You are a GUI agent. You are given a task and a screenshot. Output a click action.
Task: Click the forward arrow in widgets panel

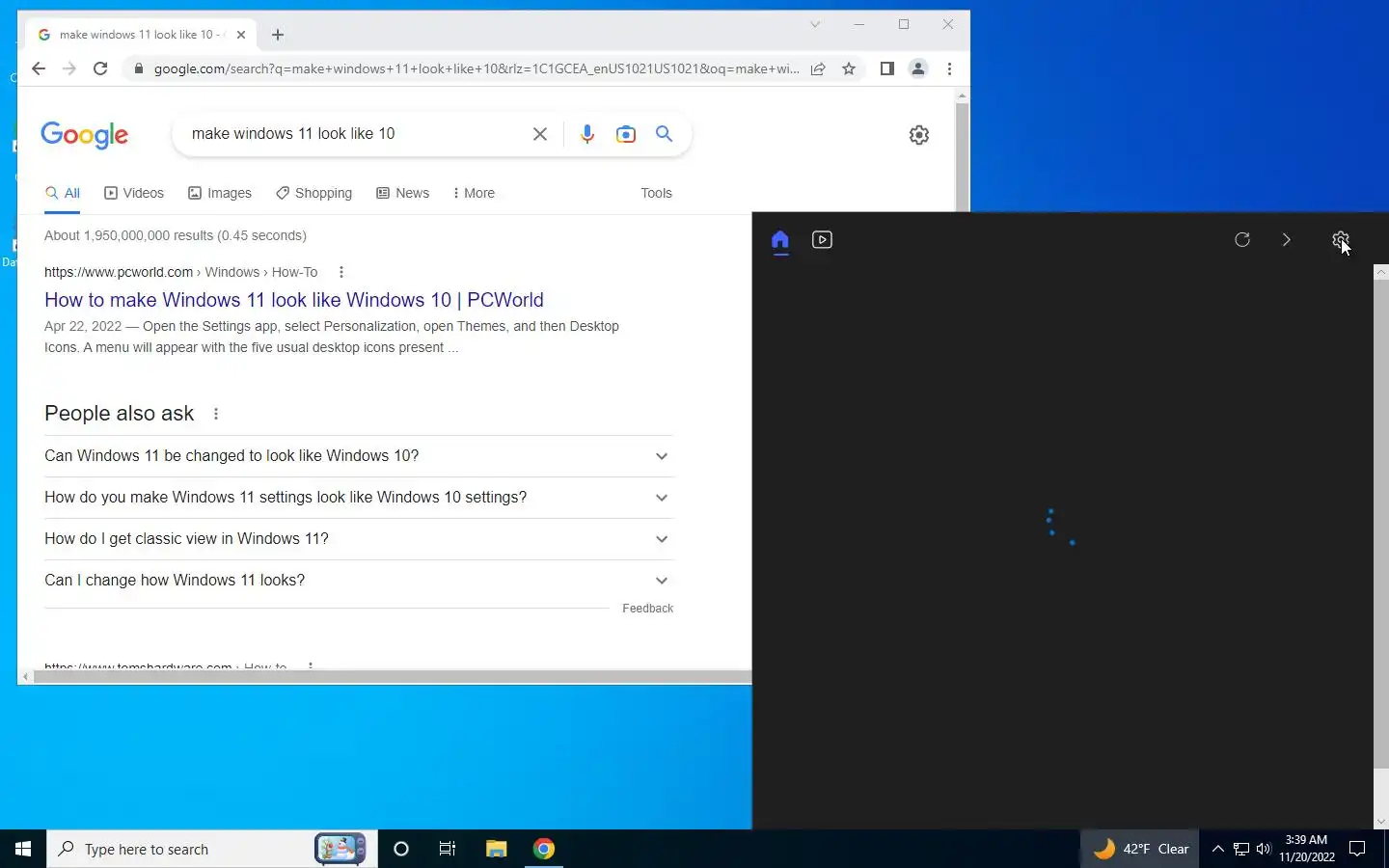point(1286,239)
